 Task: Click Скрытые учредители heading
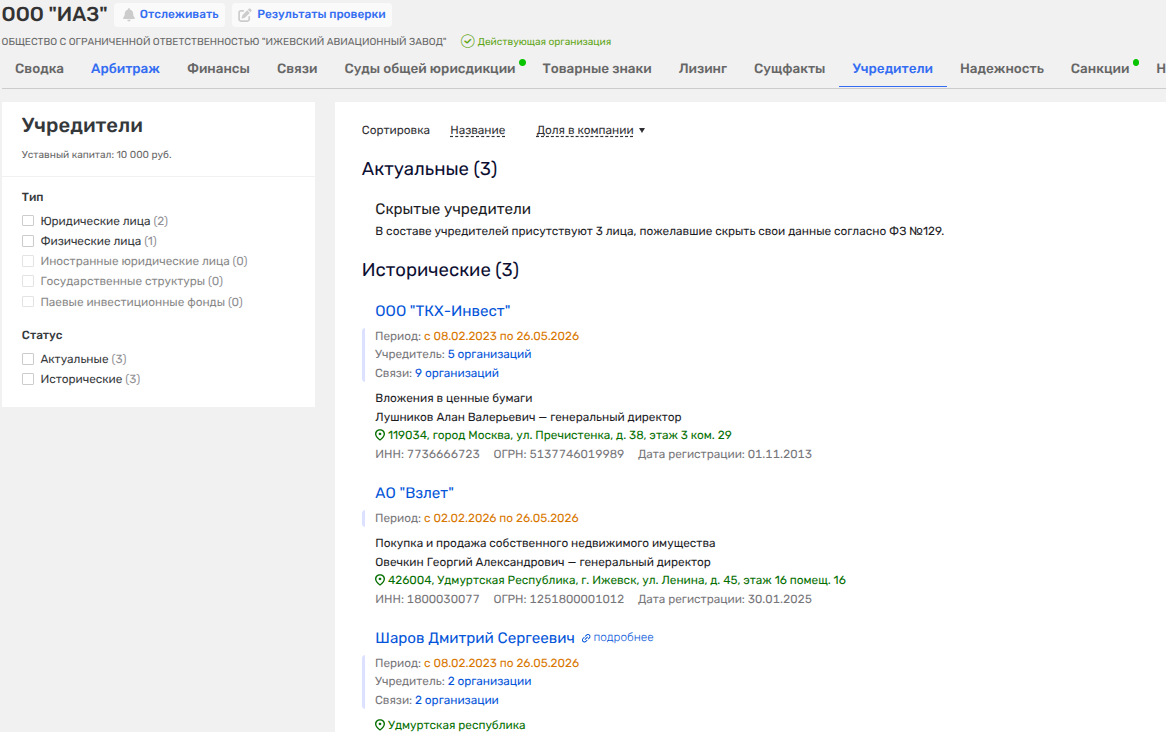click(453, 209)
